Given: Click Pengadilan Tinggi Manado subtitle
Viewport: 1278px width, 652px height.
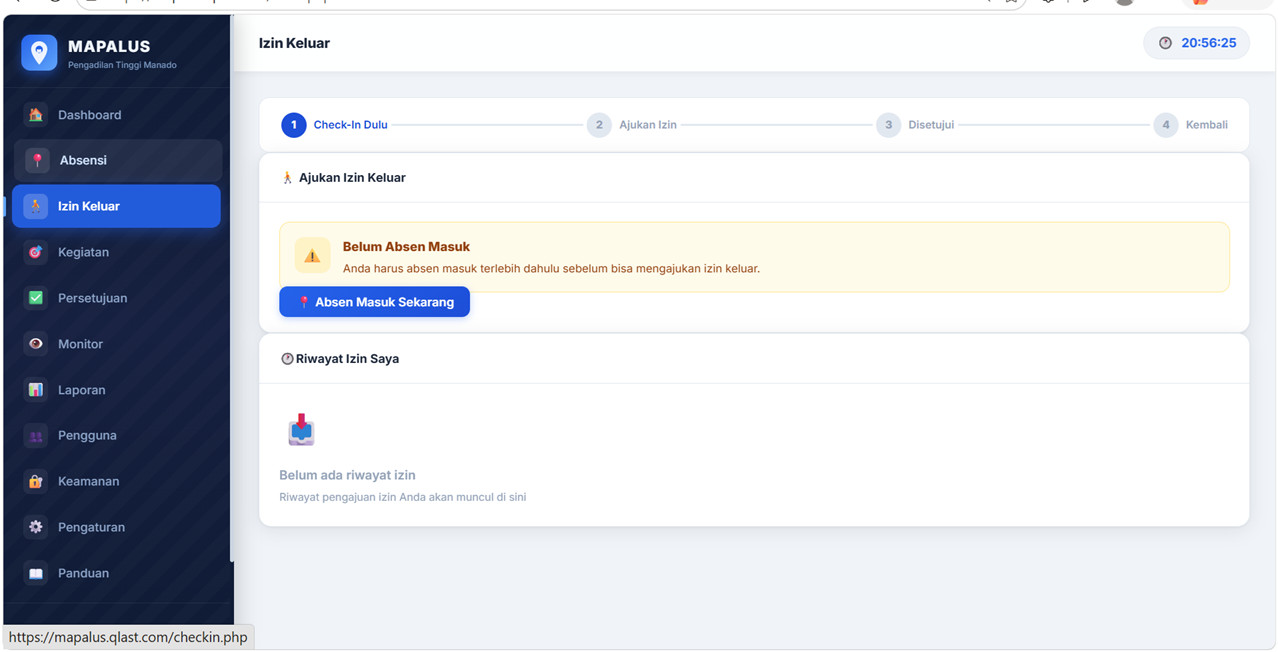Looking at the screenshot, I should [x=122, y=66].
